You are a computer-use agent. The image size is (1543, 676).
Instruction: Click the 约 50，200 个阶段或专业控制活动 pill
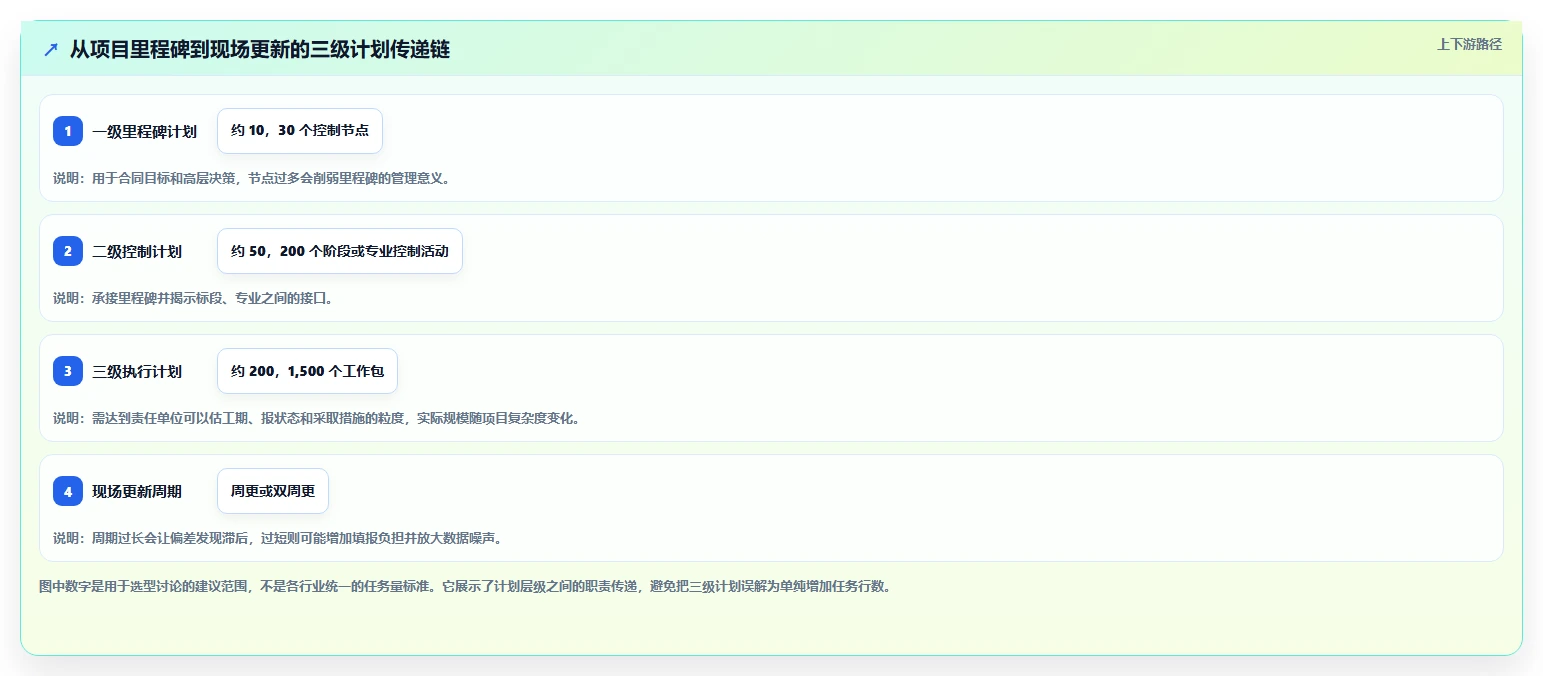pyautogui.click(x=340, y=251)
